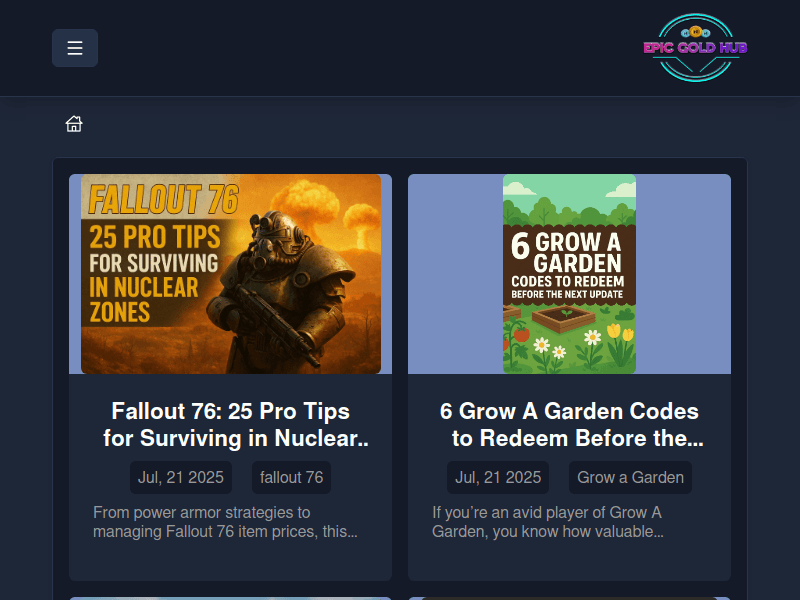This screenshot has height=600, width=800.
Task: Open the partially visible bottom-left article card
Action: click(x=230, y=597)
